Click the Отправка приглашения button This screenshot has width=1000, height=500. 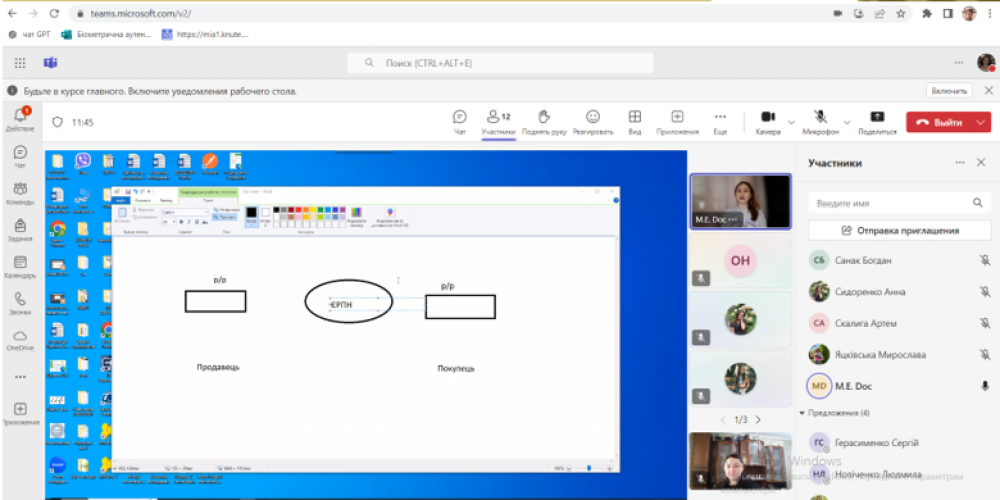[899, 230]
